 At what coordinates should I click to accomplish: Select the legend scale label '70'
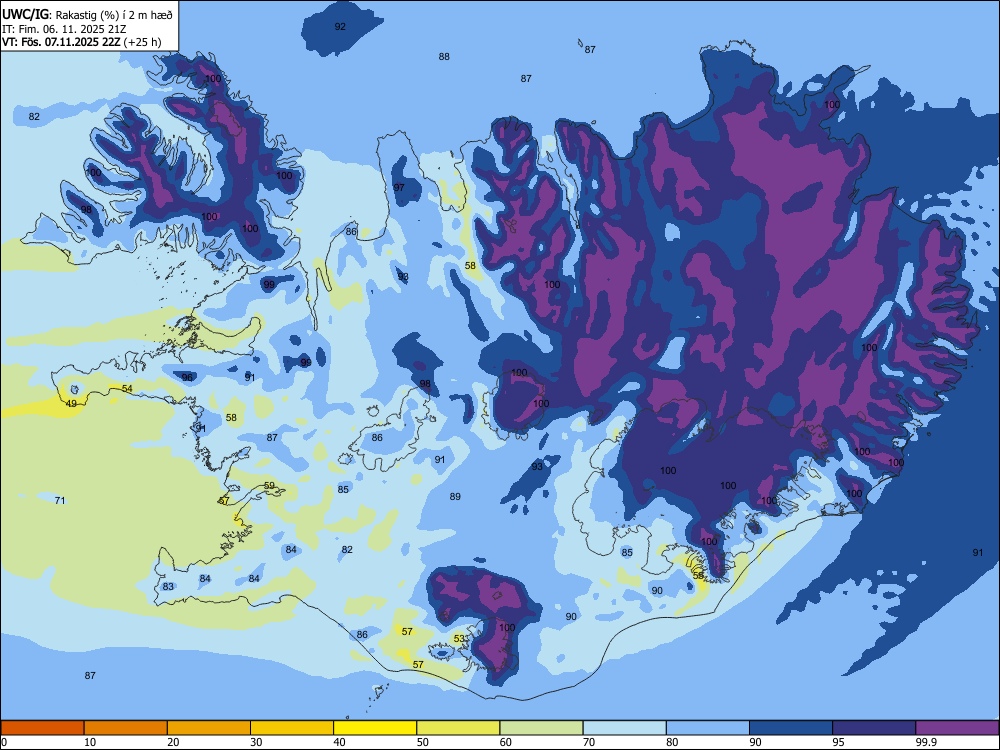coord(589,742)
